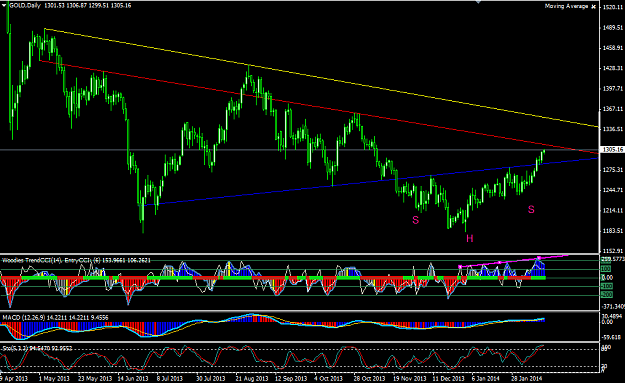
Task: Click the 8 Jul 2013 date label
Action: [x=169, y=378]
